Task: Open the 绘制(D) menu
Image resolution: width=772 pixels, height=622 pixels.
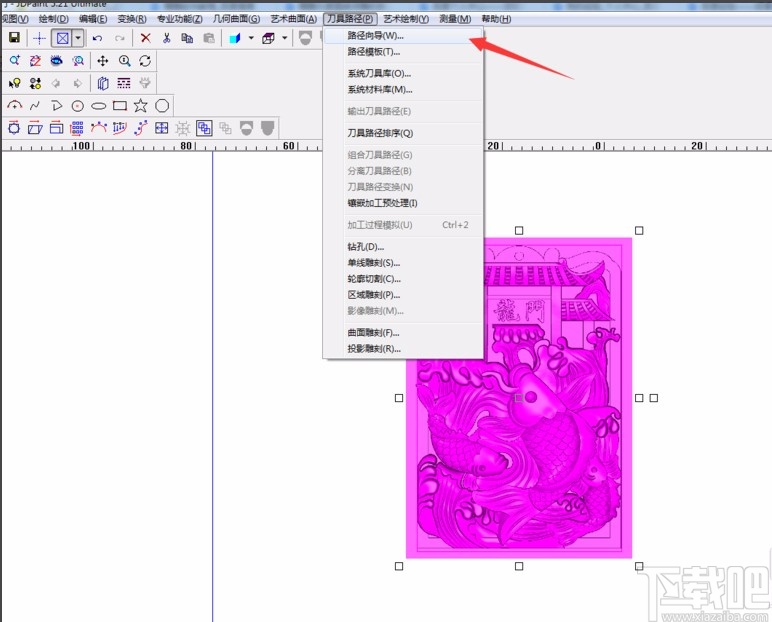Action: 54,19
